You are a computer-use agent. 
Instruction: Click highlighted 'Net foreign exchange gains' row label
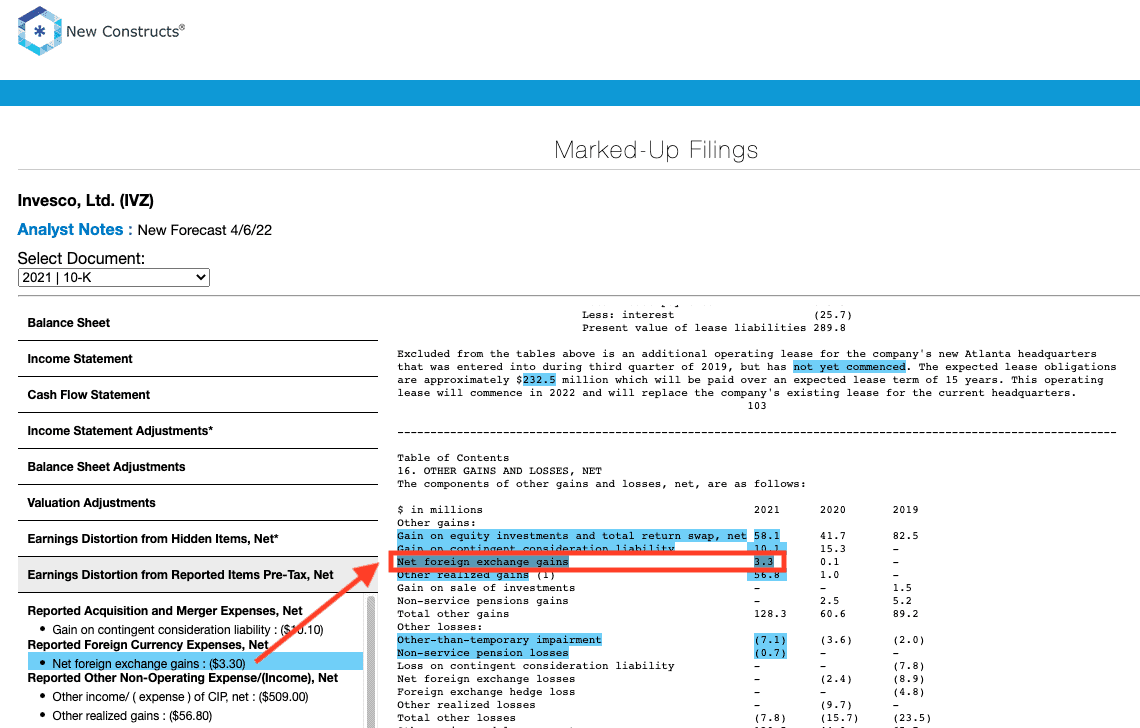click(483, 561)
